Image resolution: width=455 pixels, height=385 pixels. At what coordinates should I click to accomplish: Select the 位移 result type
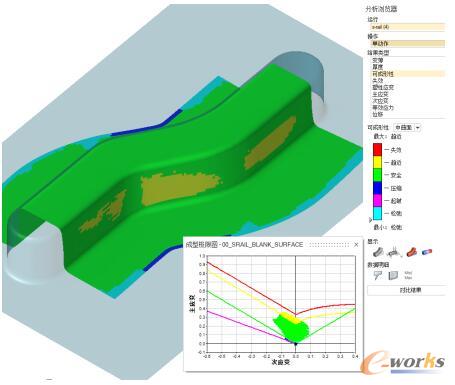click(378, 114)
